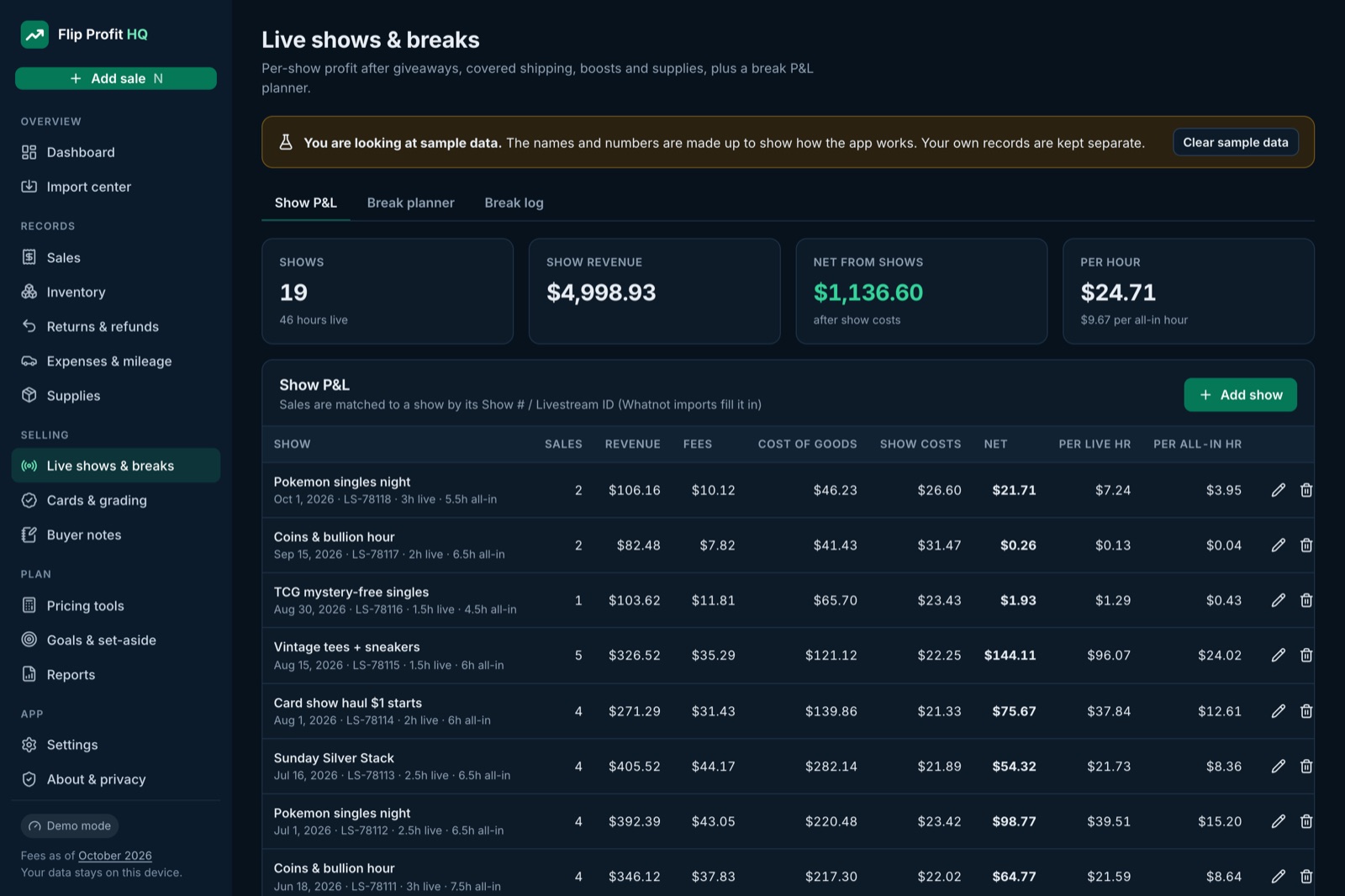The height and width of the screenshot is (896, 1345).
Task: Open Buyer notes
Action: click(116, 535)
